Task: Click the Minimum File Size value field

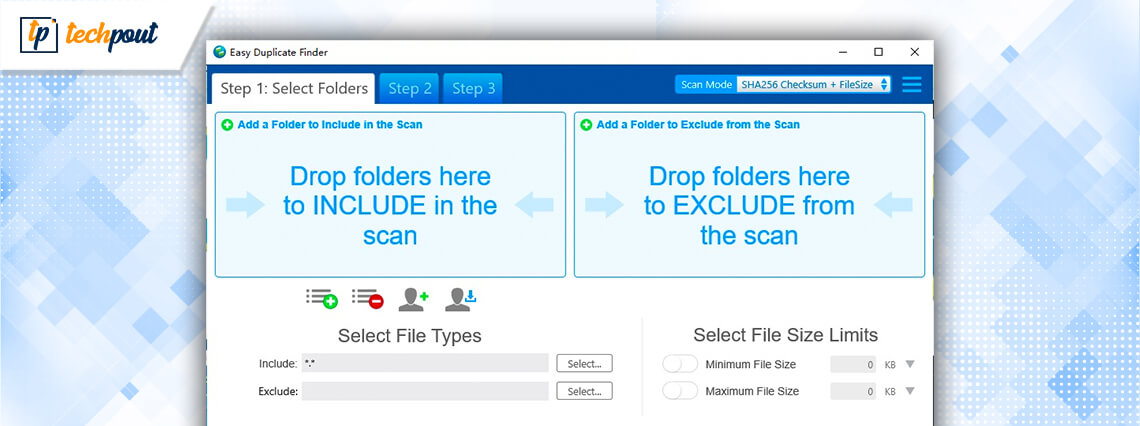Action: (x=853, y=365)
